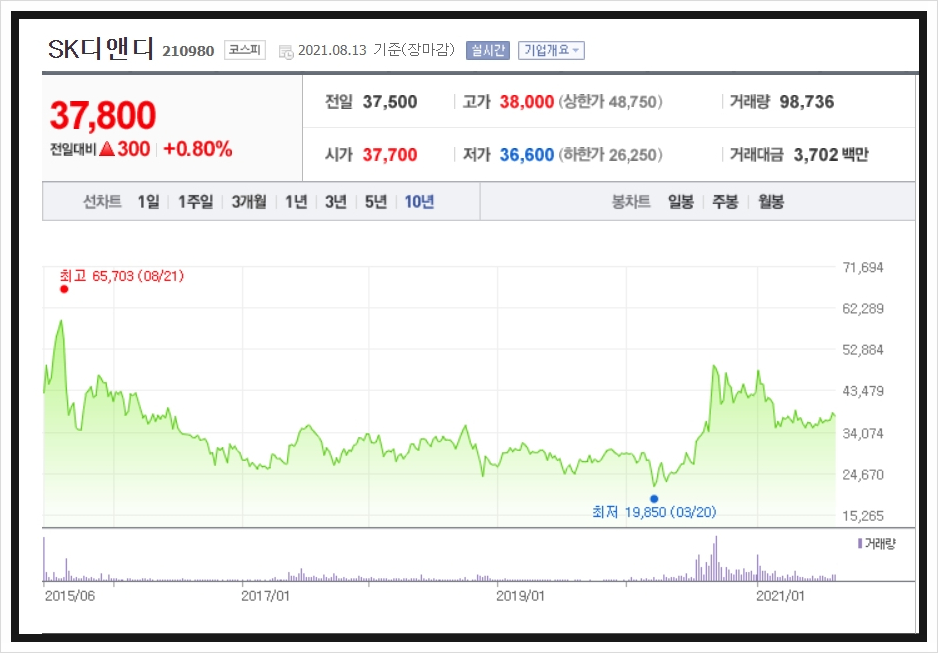Click the 71,694 price axis label
938x653 pixels.
[x=863, y=268]
